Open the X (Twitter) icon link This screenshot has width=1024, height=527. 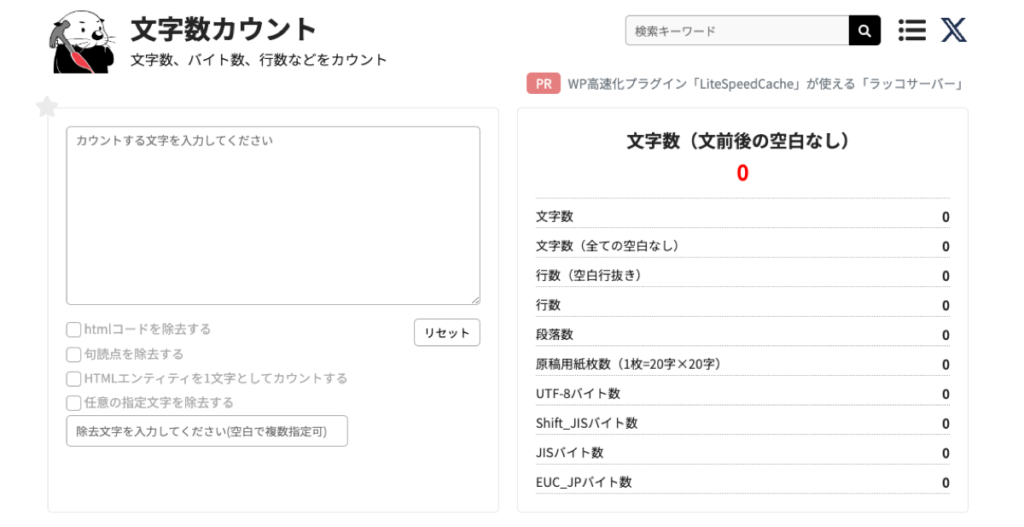click(x=953, y=31)
